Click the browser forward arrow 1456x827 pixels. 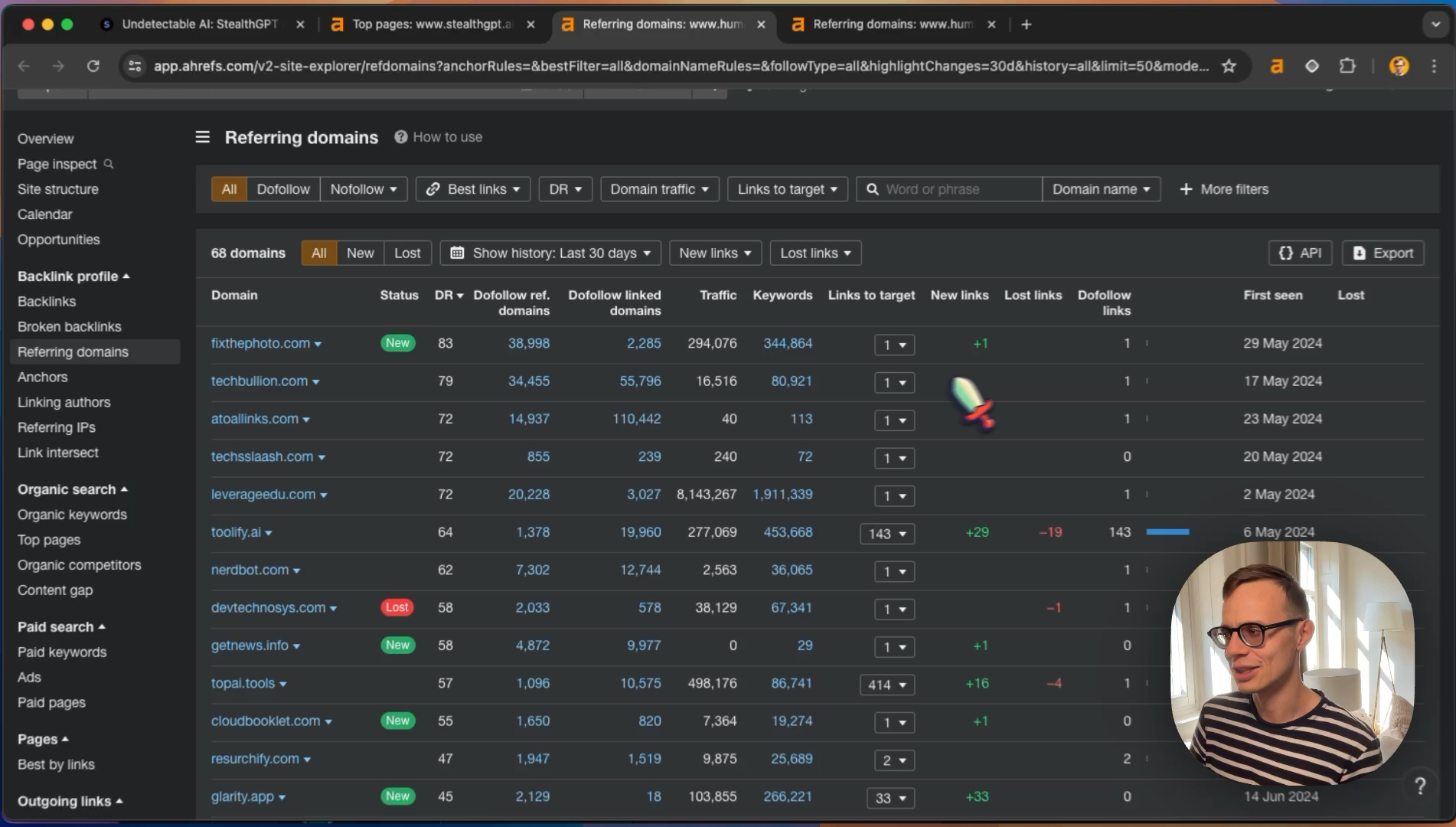coord(58,66)
